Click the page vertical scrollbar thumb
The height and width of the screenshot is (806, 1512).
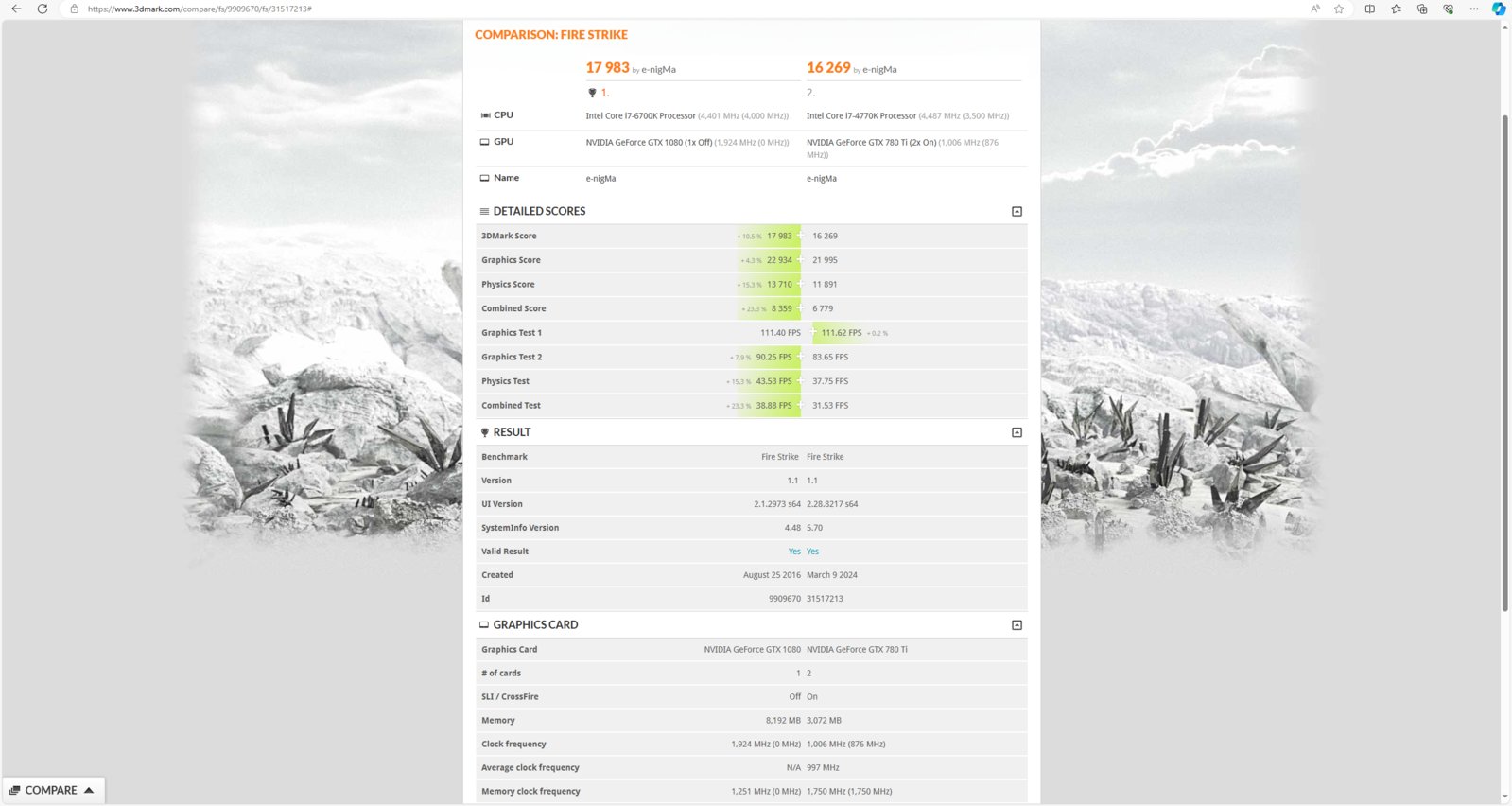coord(1504,363)
